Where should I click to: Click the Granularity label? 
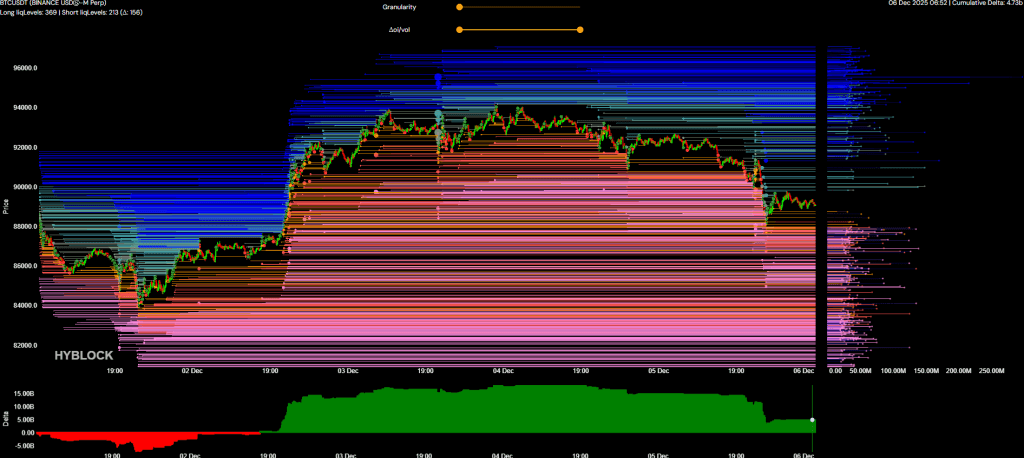(400, 7)
